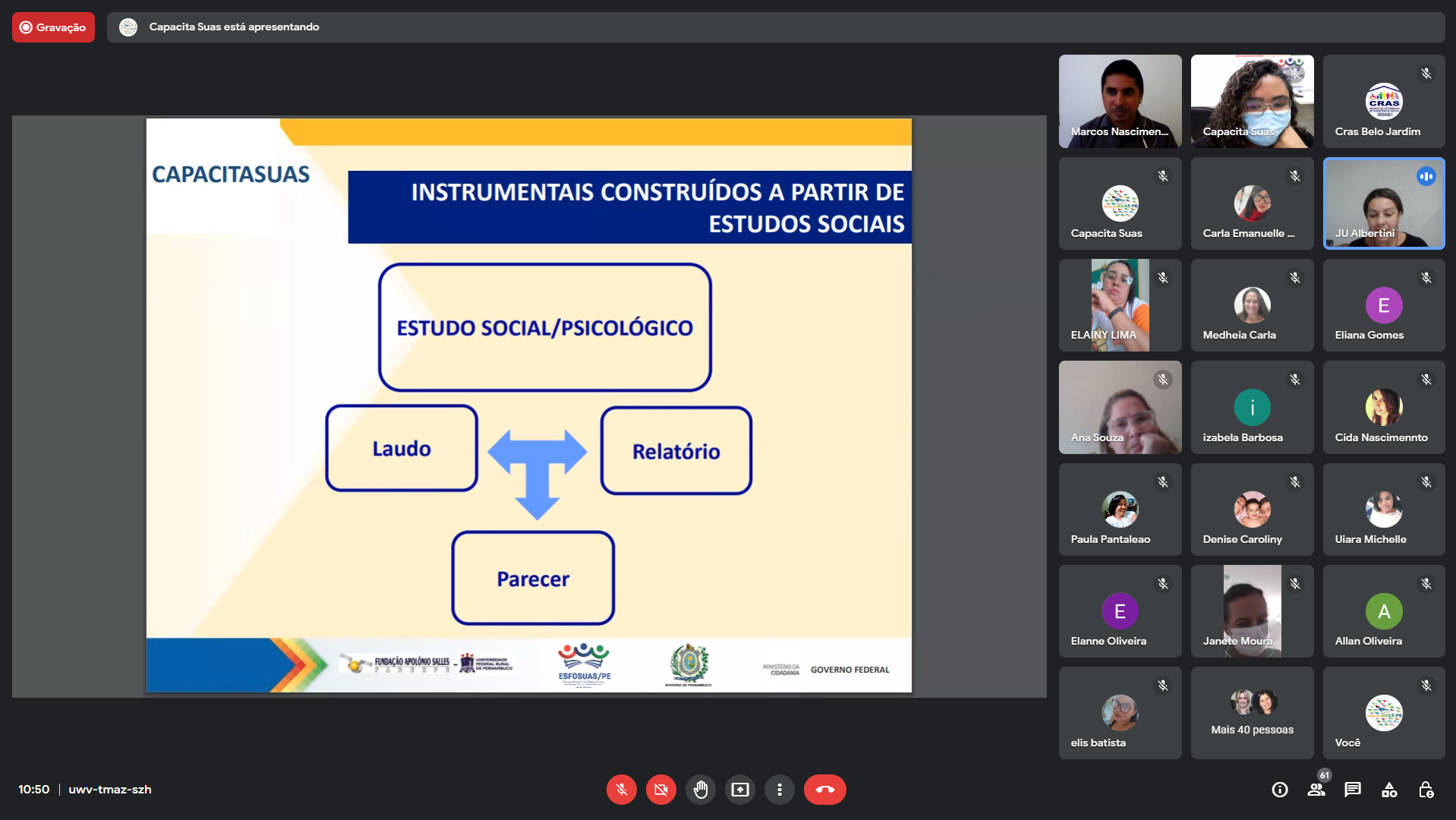Click the Capacita Suas presenter avatar in top bar
The image size is (1456, 820).
tap(128, 27)
